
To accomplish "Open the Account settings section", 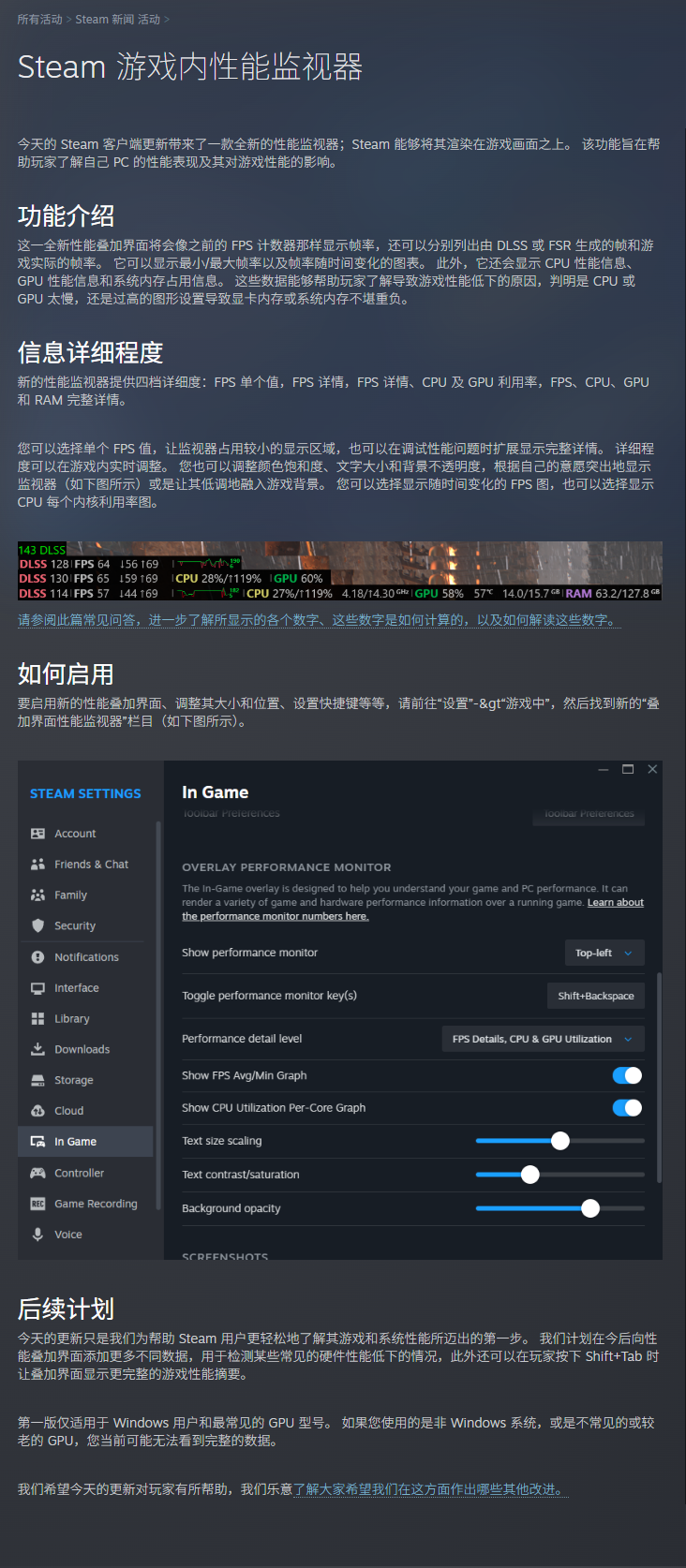I will [x=75, y=834].
